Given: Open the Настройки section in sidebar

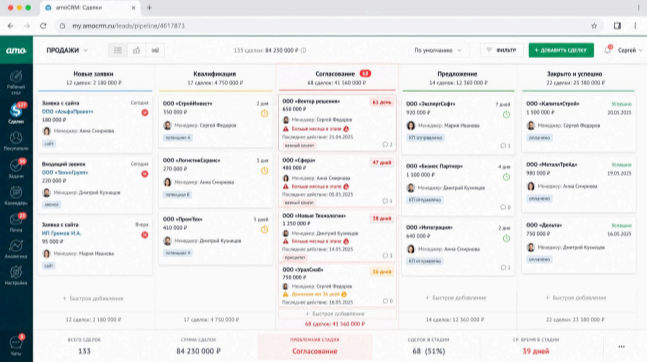Looking at the screenshot, I should point(16,276).
